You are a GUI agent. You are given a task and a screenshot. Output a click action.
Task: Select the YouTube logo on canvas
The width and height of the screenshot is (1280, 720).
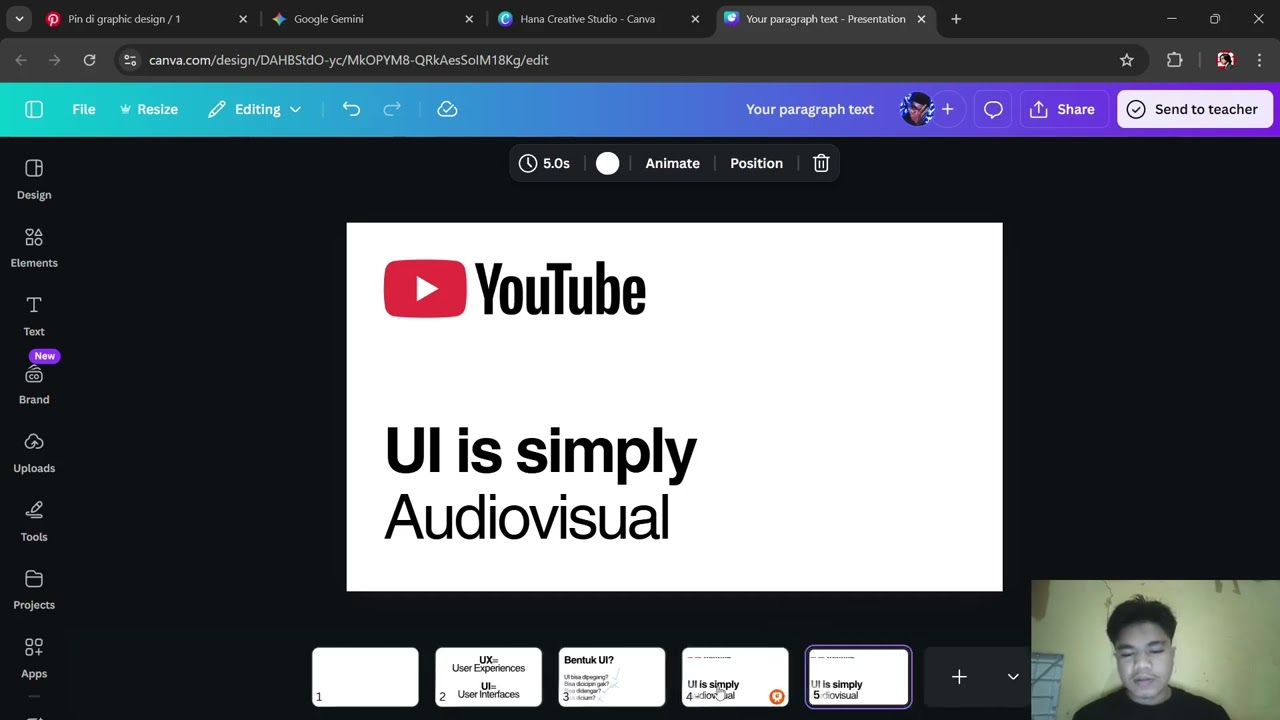click(x=515, y=289)
